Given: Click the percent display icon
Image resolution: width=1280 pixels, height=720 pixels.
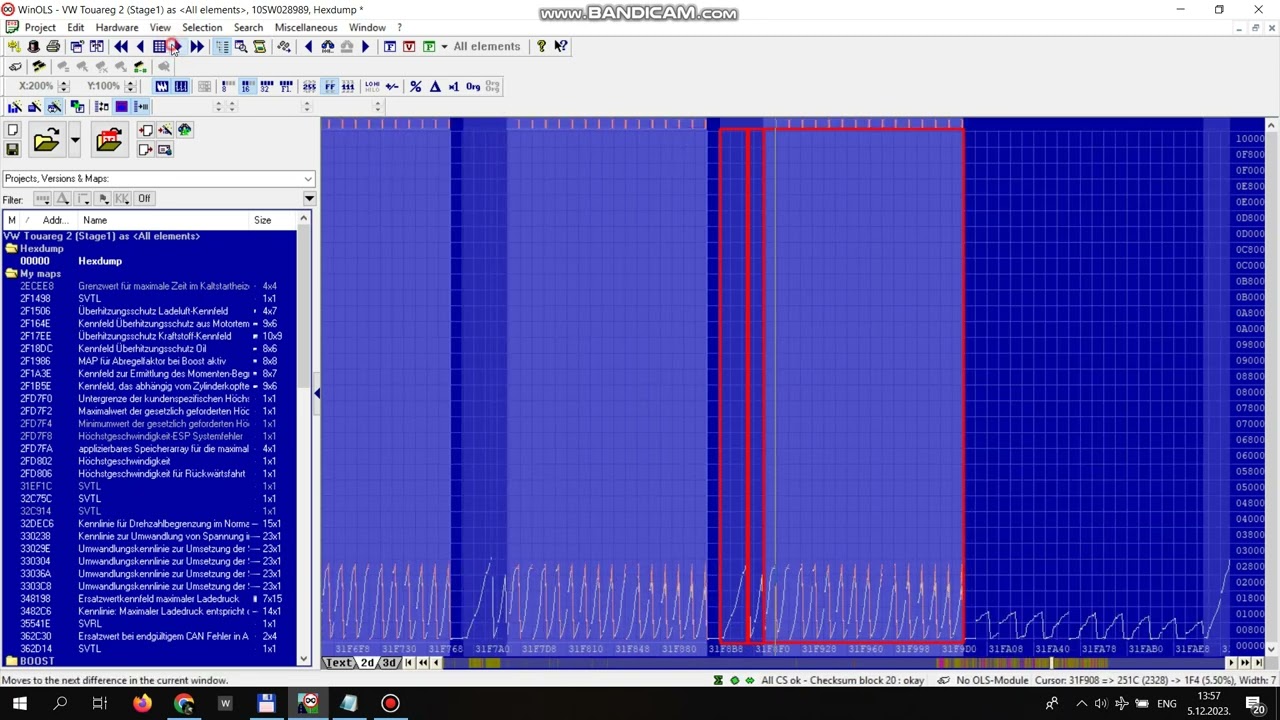Looking at the screenshot, I should (416, 87).
